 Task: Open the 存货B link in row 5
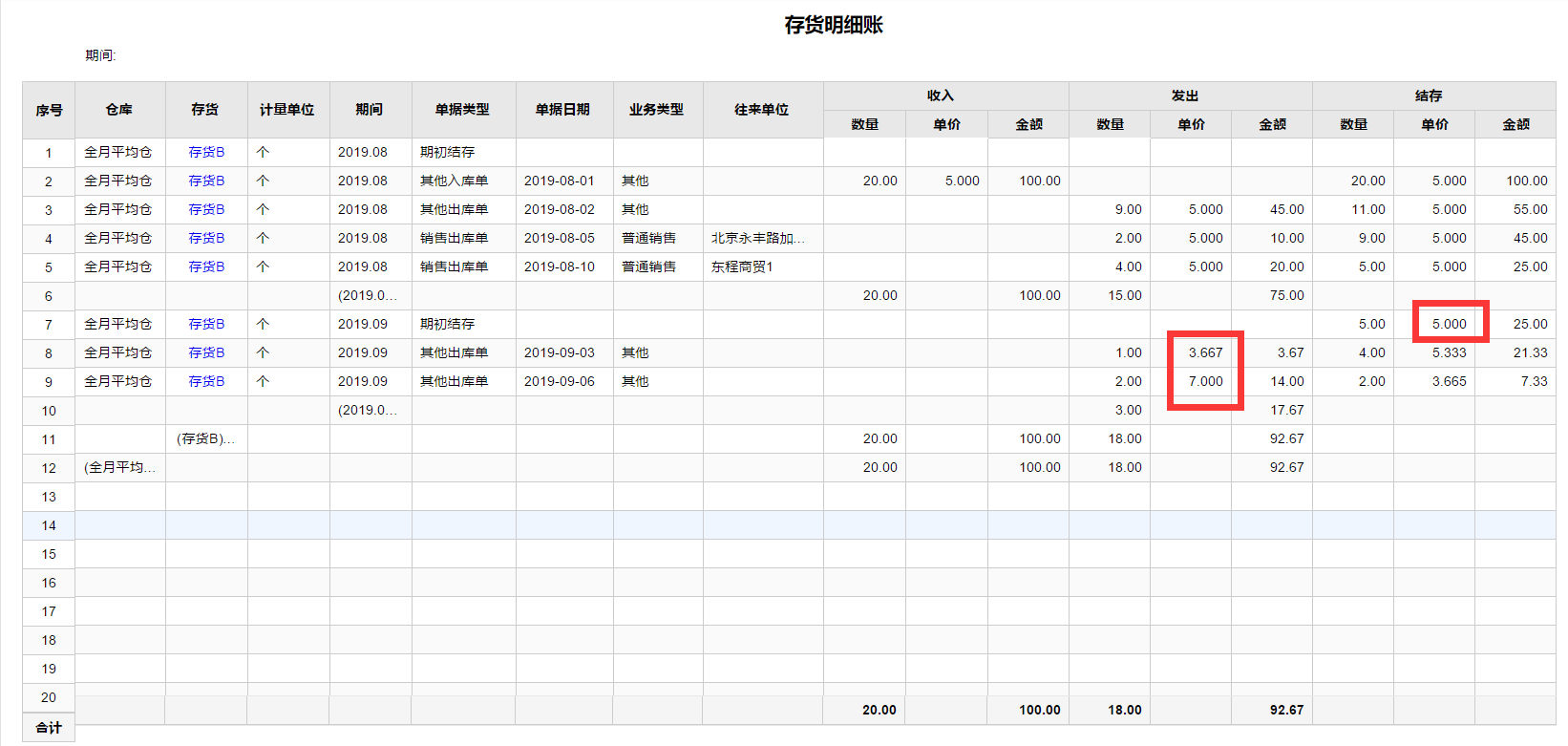point(206,266)
